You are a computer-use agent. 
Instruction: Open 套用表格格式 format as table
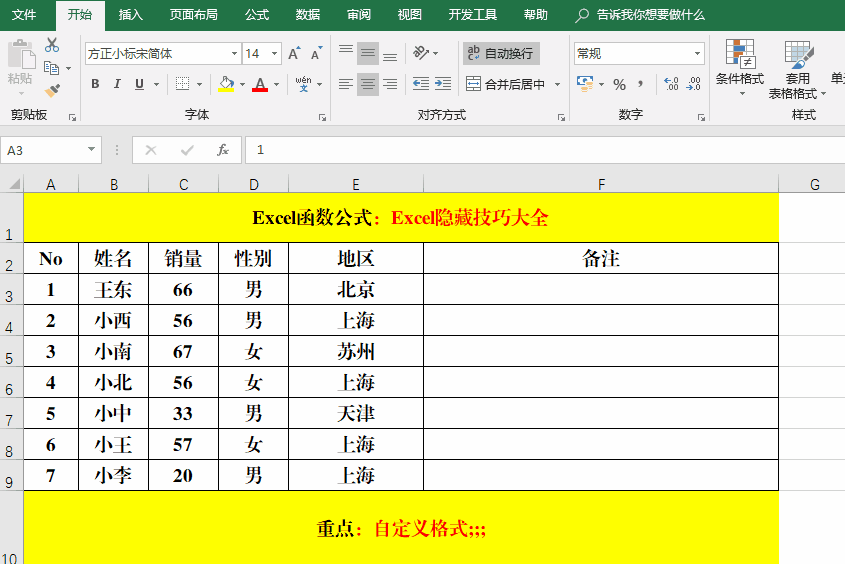[796, 69]
